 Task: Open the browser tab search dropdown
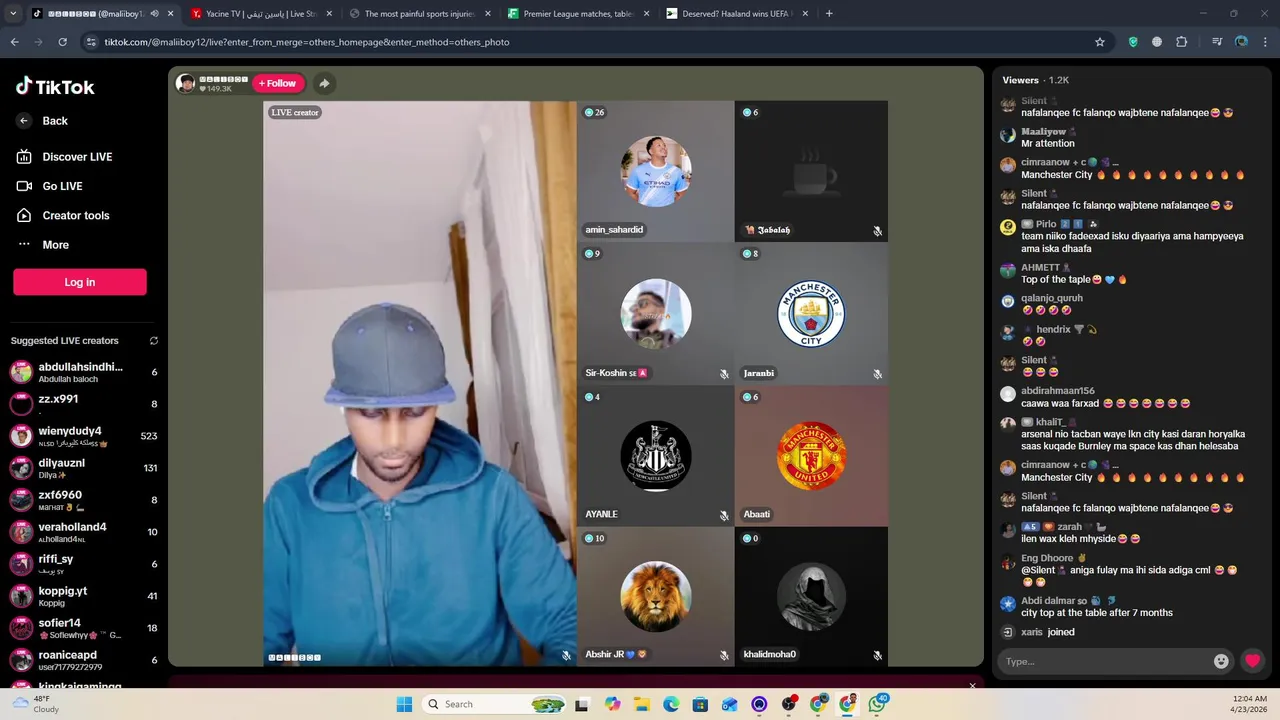pos(13,14)
